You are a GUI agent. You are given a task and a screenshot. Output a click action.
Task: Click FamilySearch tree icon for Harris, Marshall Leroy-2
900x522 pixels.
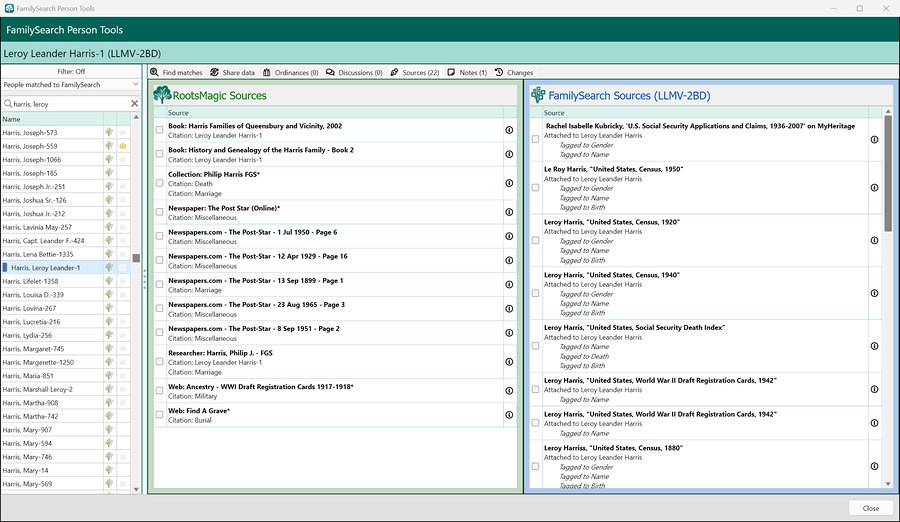109,389
